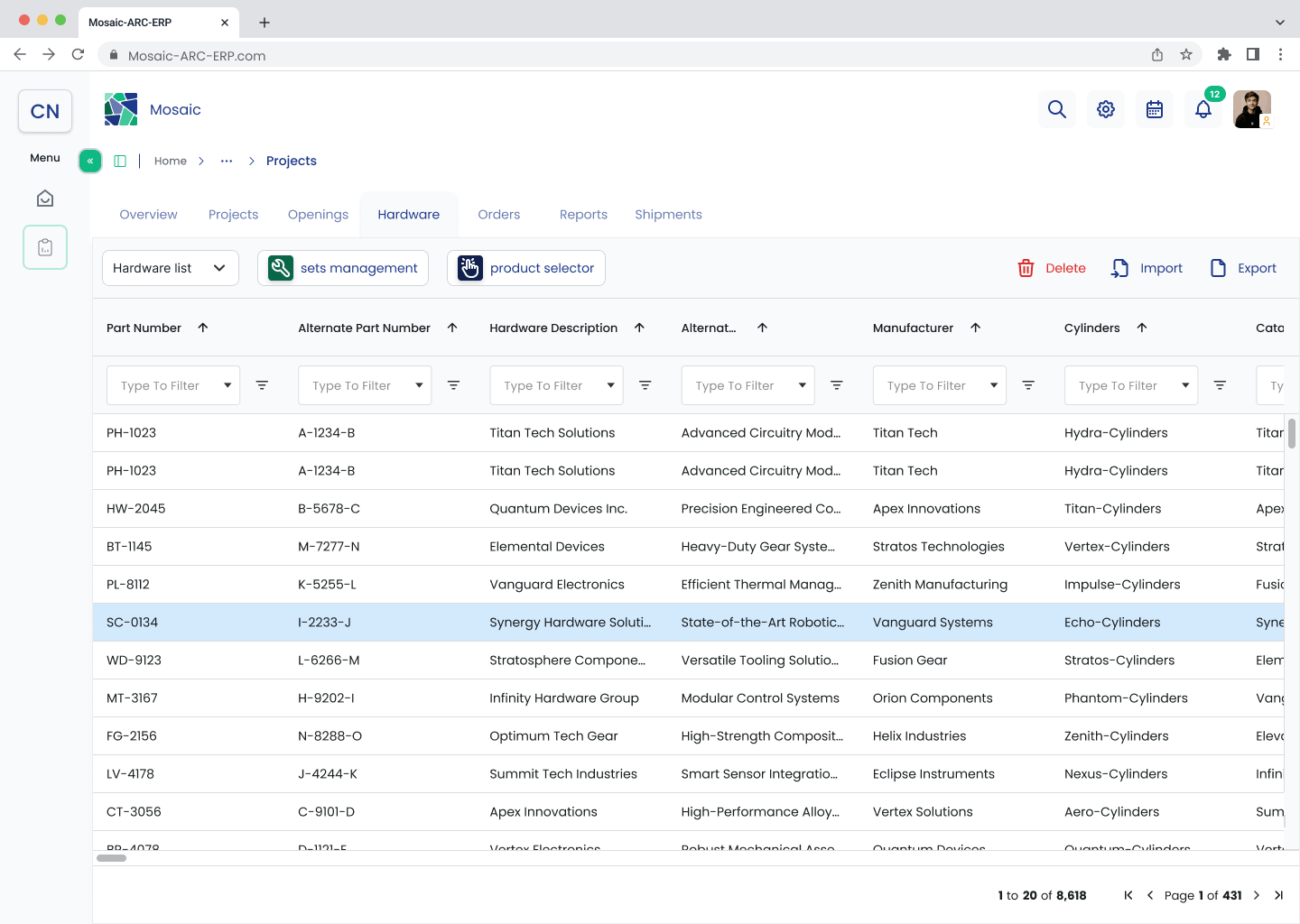This screenshot has height=924, width=1300.
Task: Sort Alternate Part Number column arrow
Action: (452, 328)
